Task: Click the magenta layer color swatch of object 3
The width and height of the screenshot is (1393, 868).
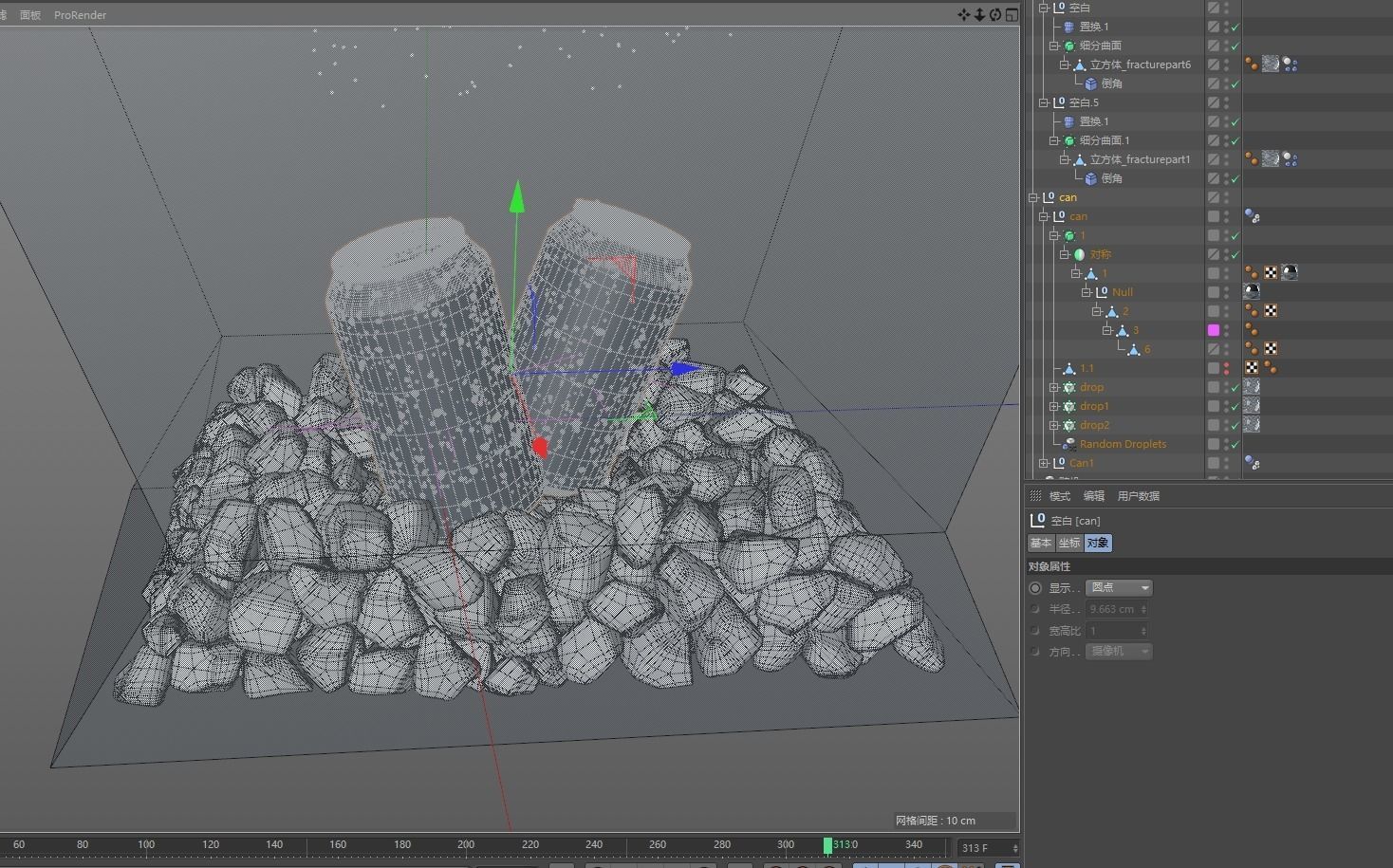Action: click(1213, 330)
